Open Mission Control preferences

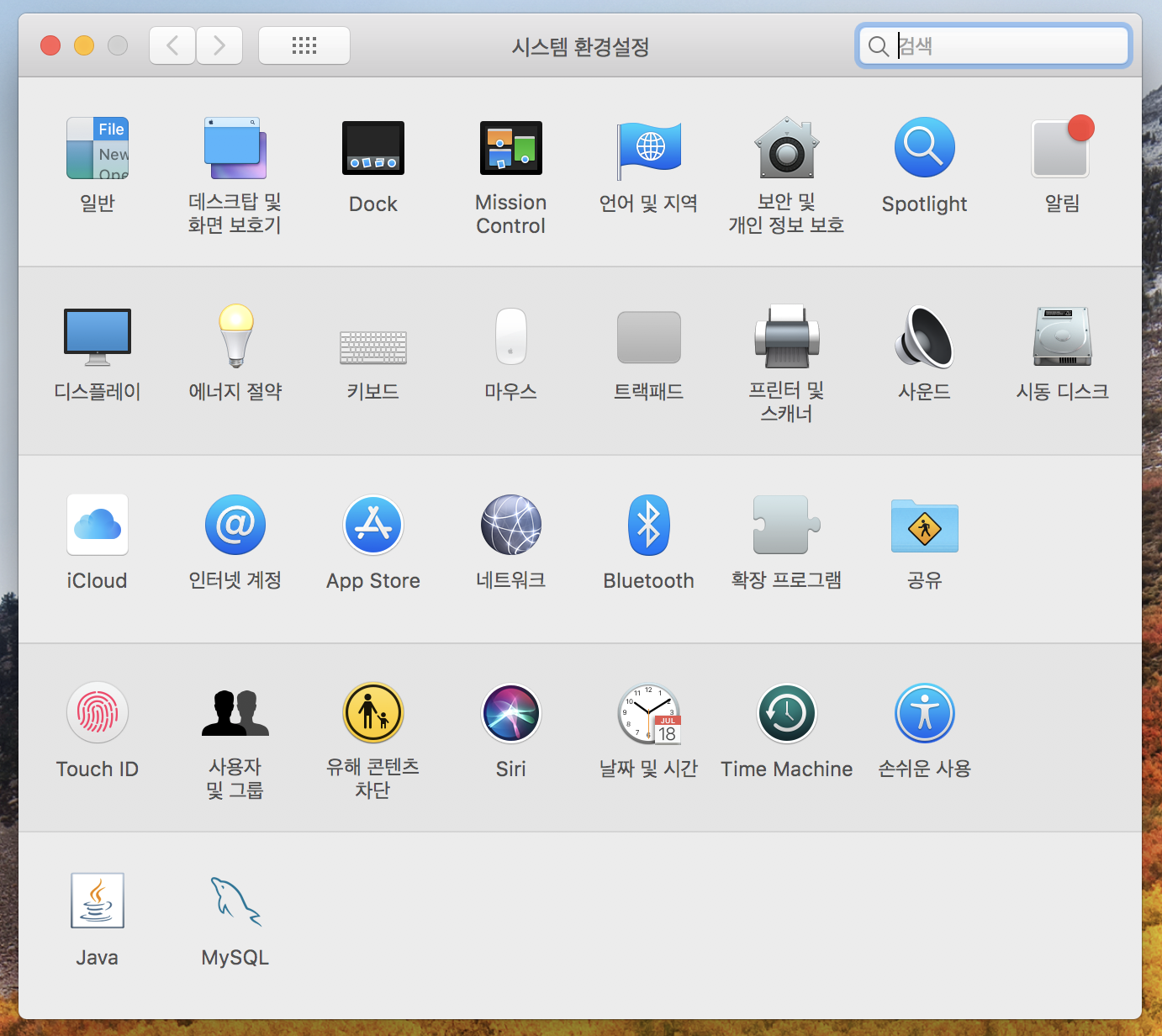[x=511, y=148]
